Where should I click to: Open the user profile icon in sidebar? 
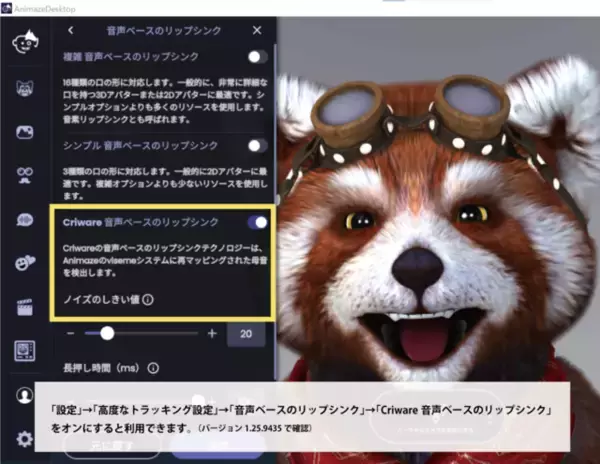coord(24,395)
